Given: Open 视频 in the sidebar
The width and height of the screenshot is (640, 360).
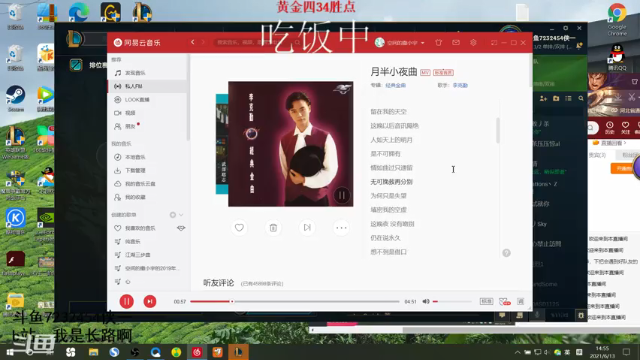Looking at the screenshot, I should pos(147,113).
